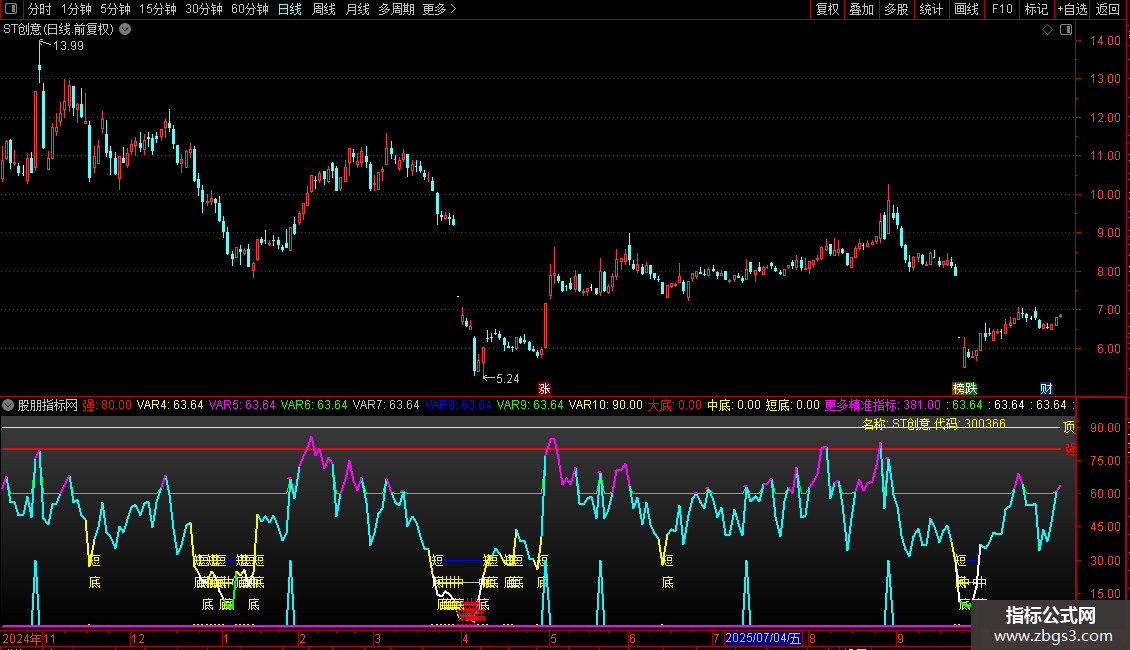
Task: Click the 返回 back button
Action: (1108, 9)
